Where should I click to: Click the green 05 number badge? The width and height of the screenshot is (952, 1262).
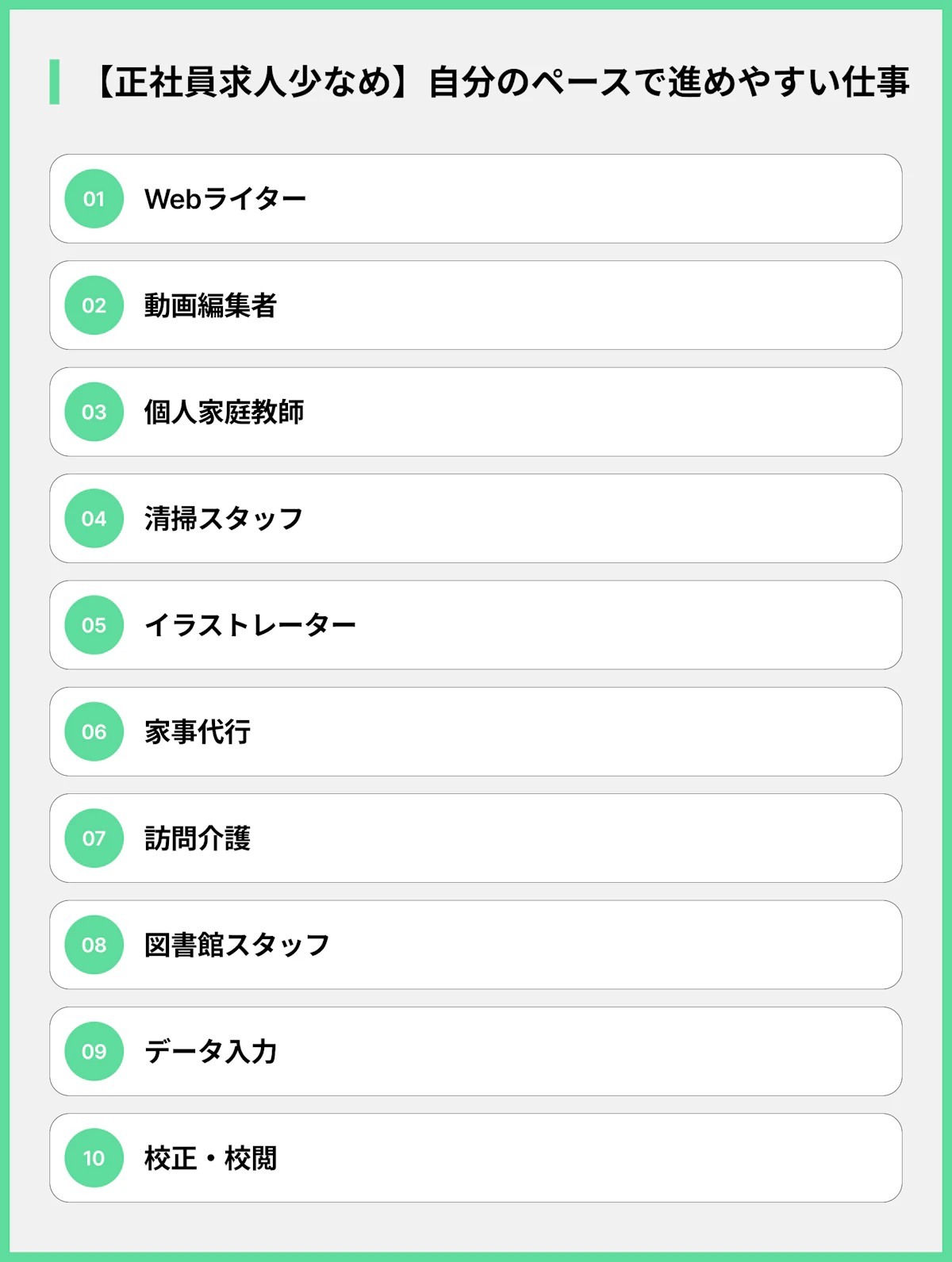click(x=94, y=625)
